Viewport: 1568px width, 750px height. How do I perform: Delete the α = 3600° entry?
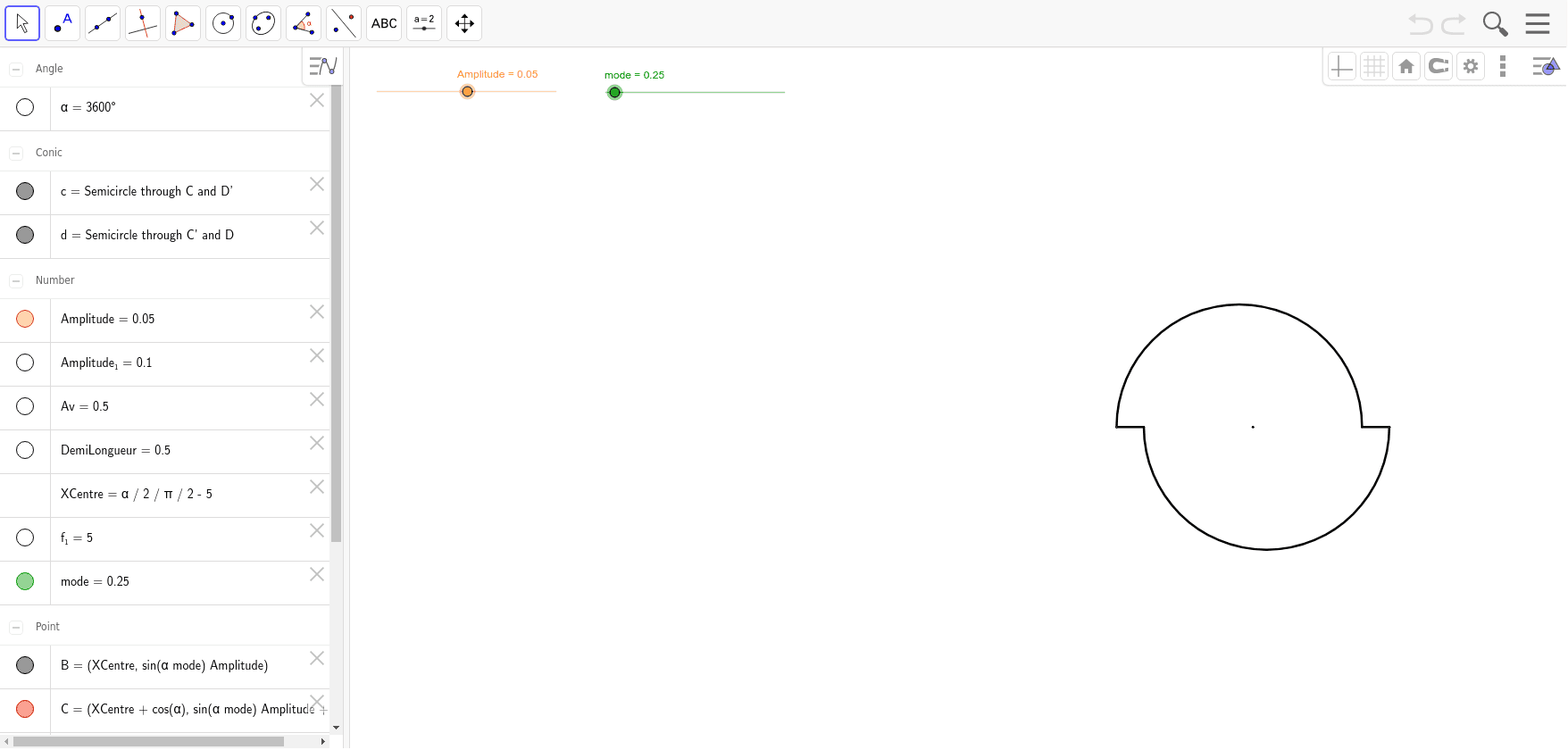click(317, 100)
